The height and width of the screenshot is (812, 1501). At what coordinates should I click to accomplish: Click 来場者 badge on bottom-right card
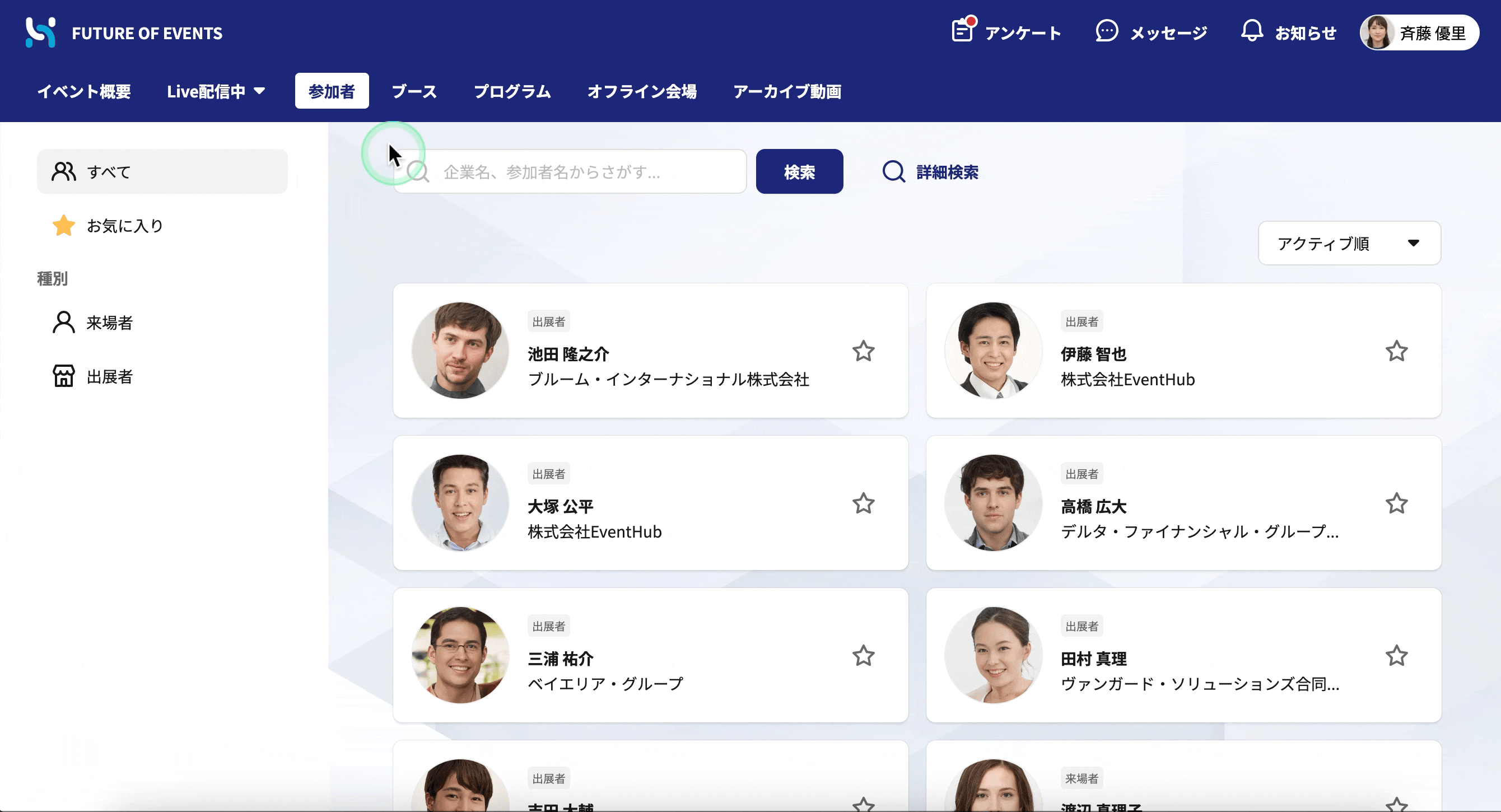[x=1082, y=778]
